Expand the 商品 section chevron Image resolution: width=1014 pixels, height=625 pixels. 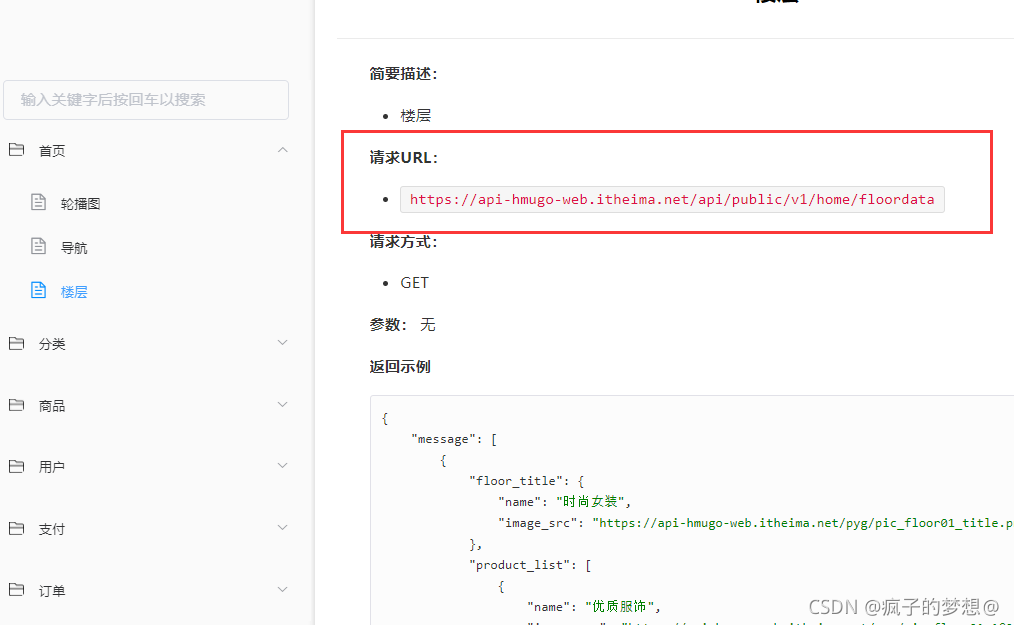click(x=283, y=405)
